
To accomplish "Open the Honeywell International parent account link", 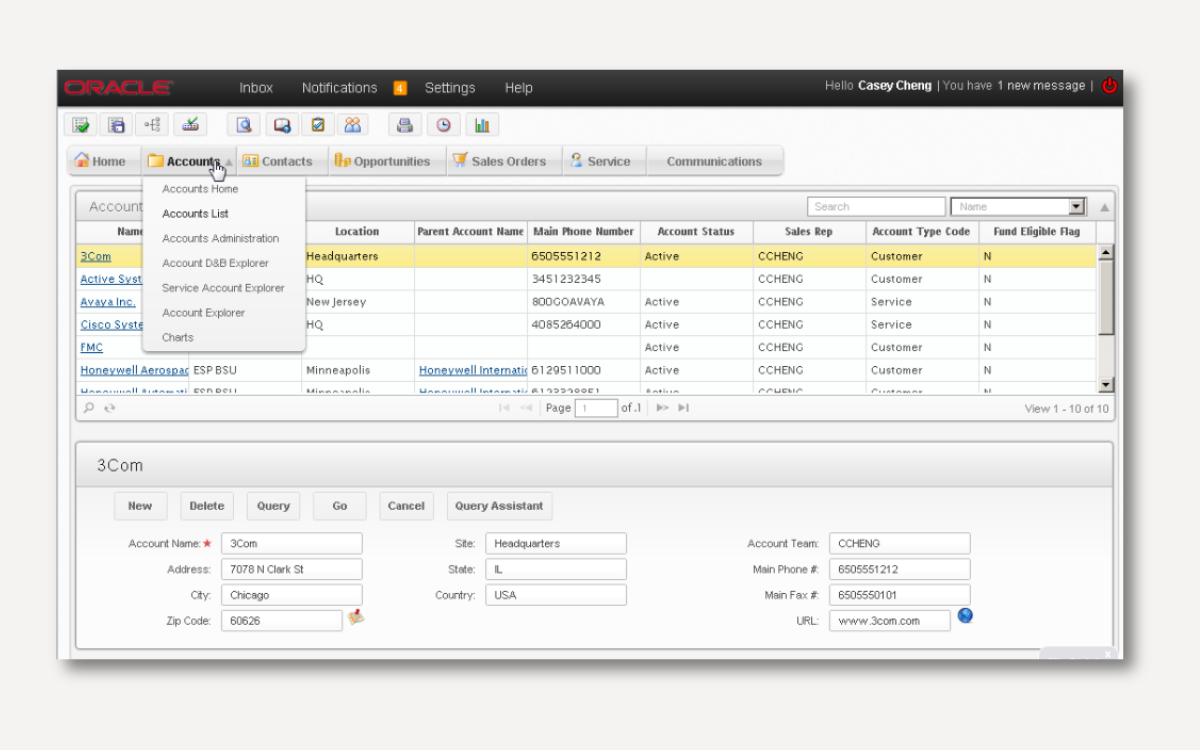I will 472,370.
